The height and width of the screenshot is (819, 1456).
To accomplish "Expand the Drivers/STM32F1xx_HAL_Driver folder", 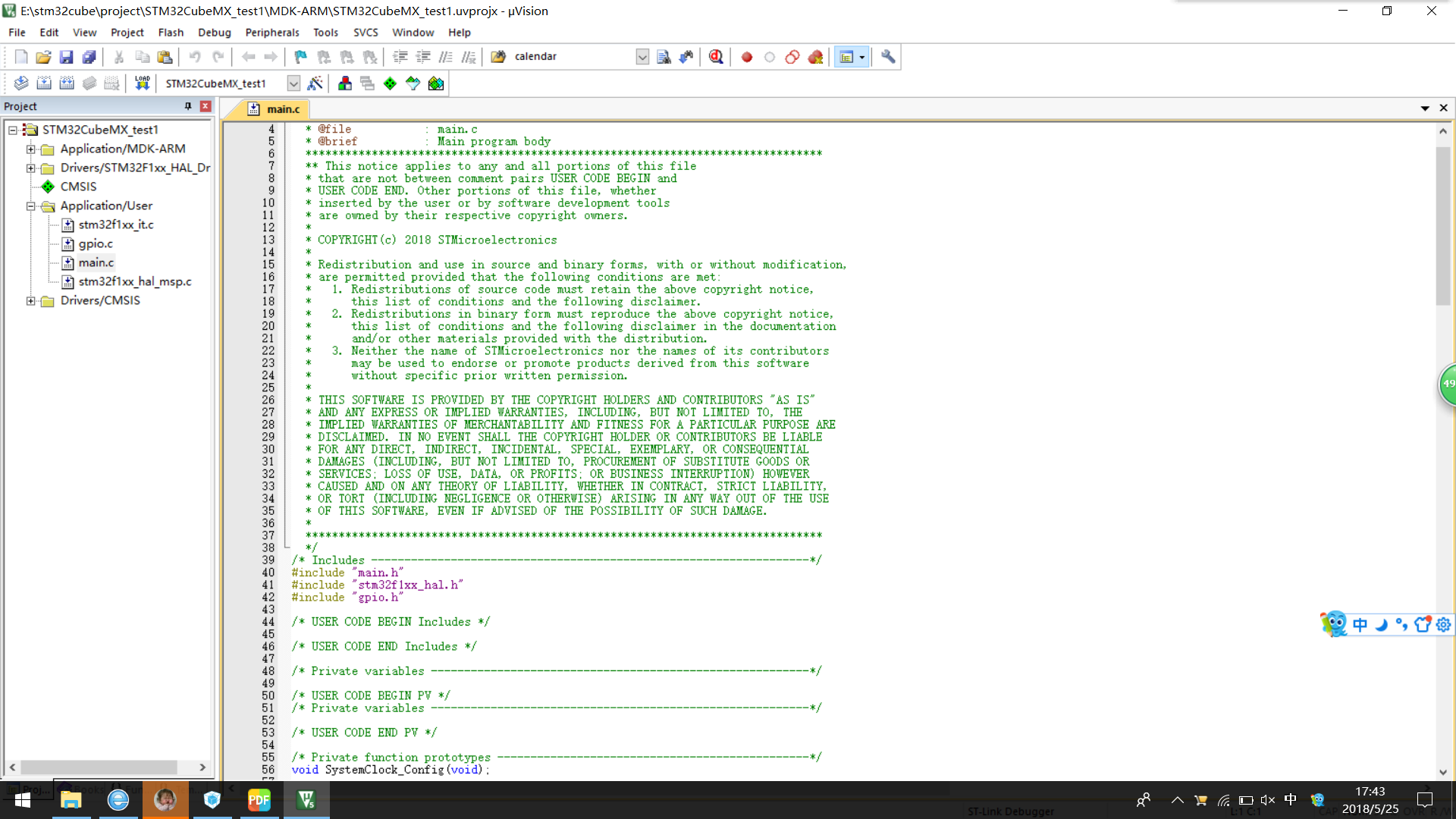I will [x=31, y=168].
